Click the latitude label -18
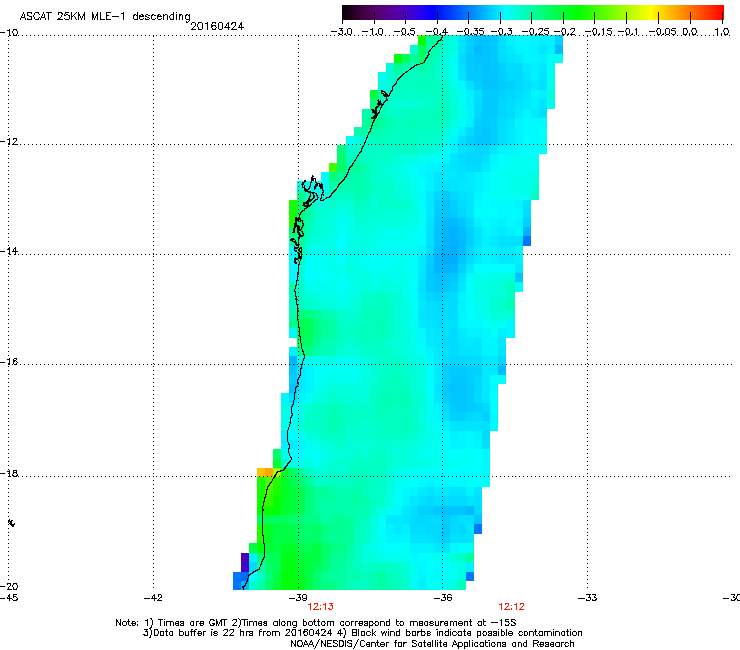The image size is (740, 650). (9, 473)
